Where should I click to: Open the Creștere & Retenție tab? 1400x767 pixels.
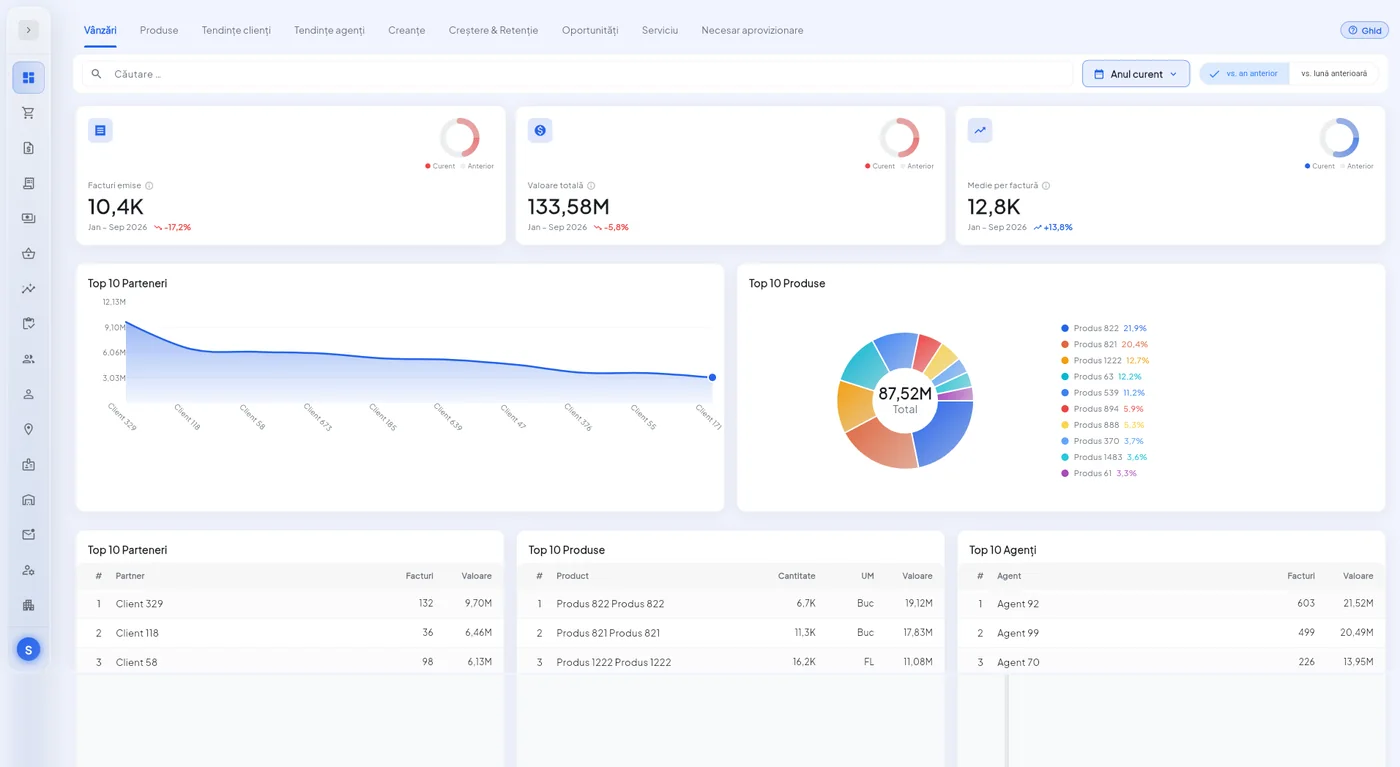[493, 30]
